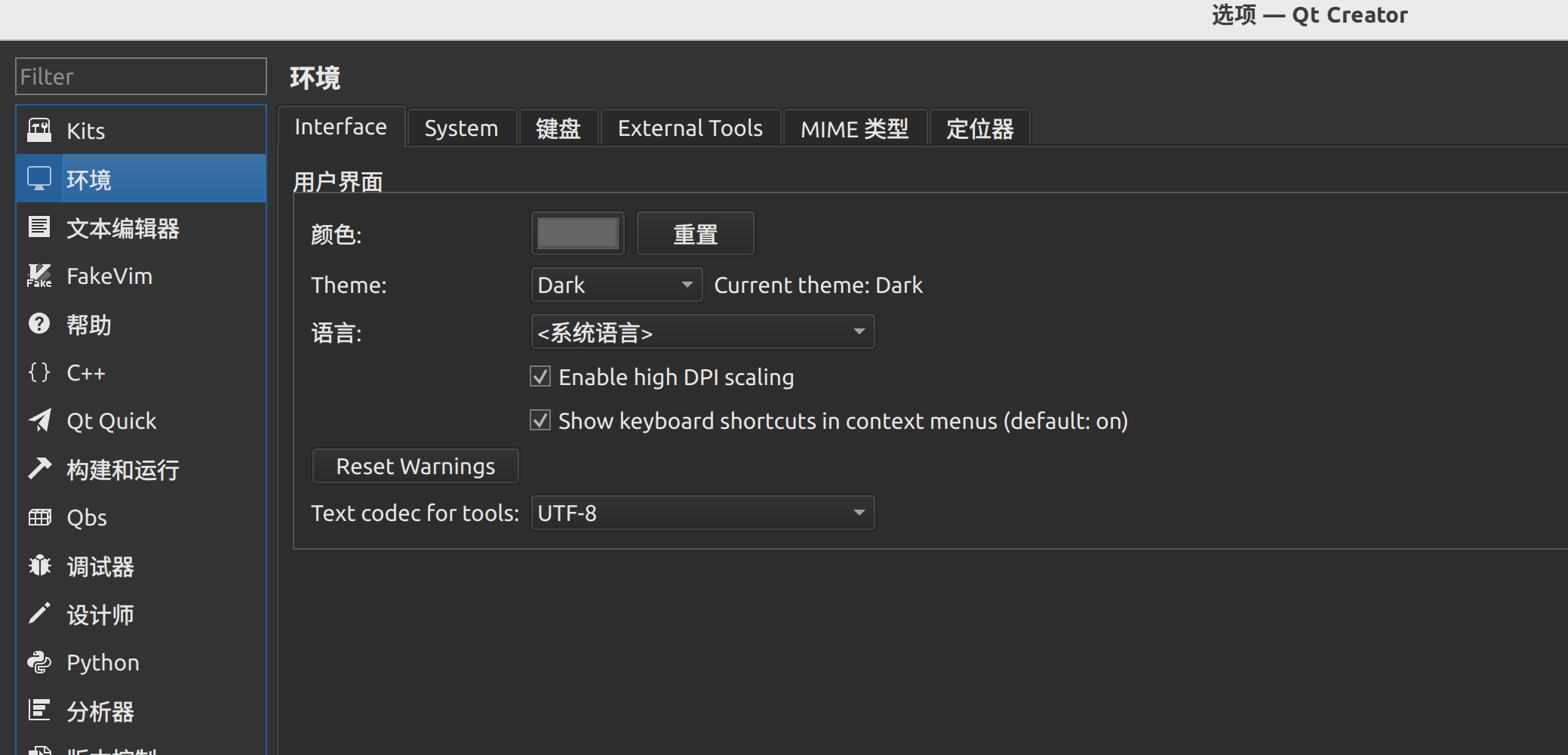Open the Theme dropdown set to Dark
1568x755 pixels.
(616, 285)
